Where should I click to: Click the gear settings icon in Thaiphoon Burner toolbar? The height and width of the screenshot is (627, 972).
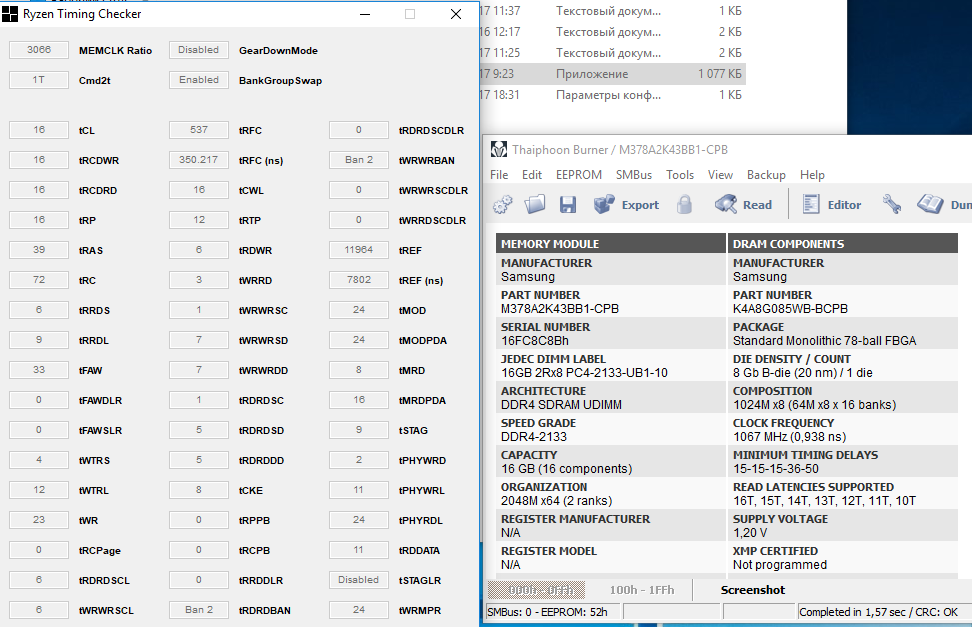point(502,204)
